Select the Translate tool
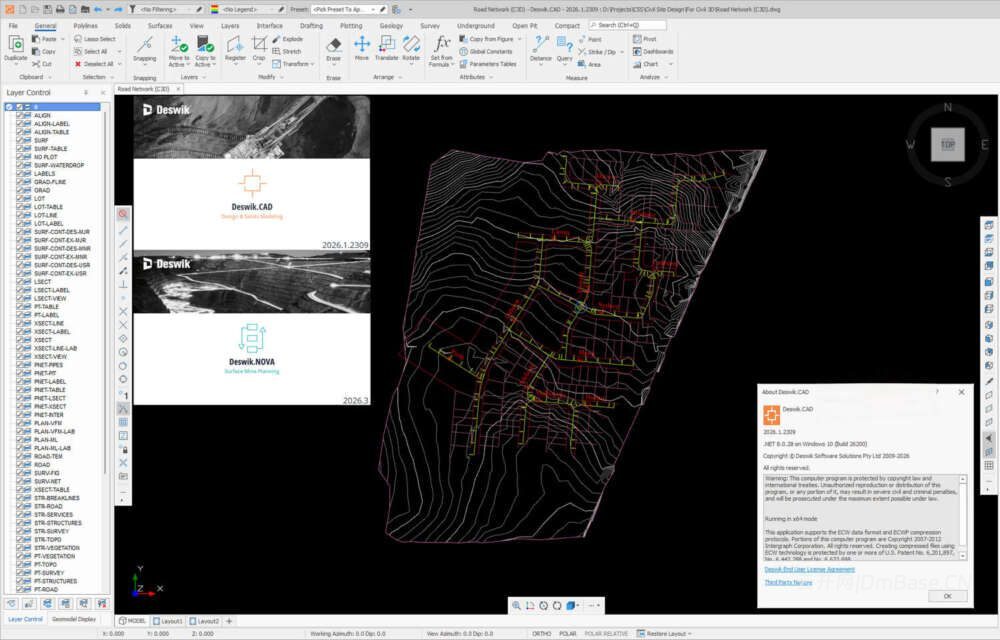The width and height of the screenshot is (1000, 640). click(386, 49)
